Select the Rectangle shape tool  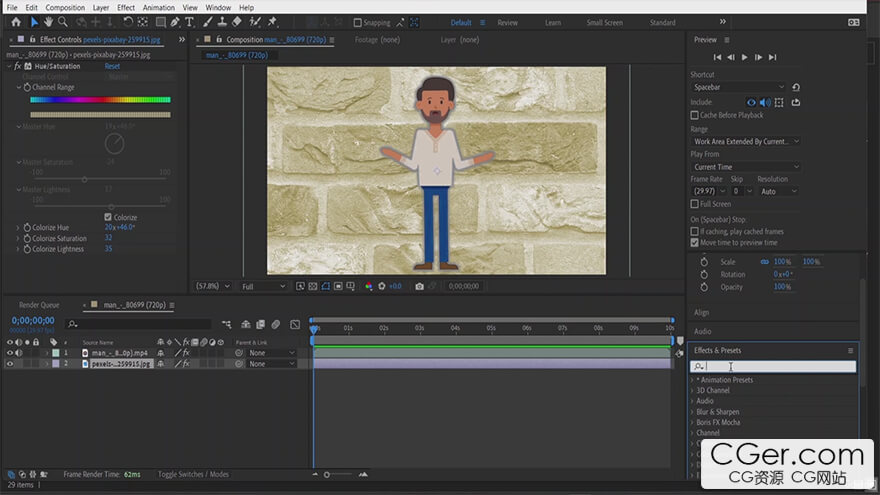(161, 22)
